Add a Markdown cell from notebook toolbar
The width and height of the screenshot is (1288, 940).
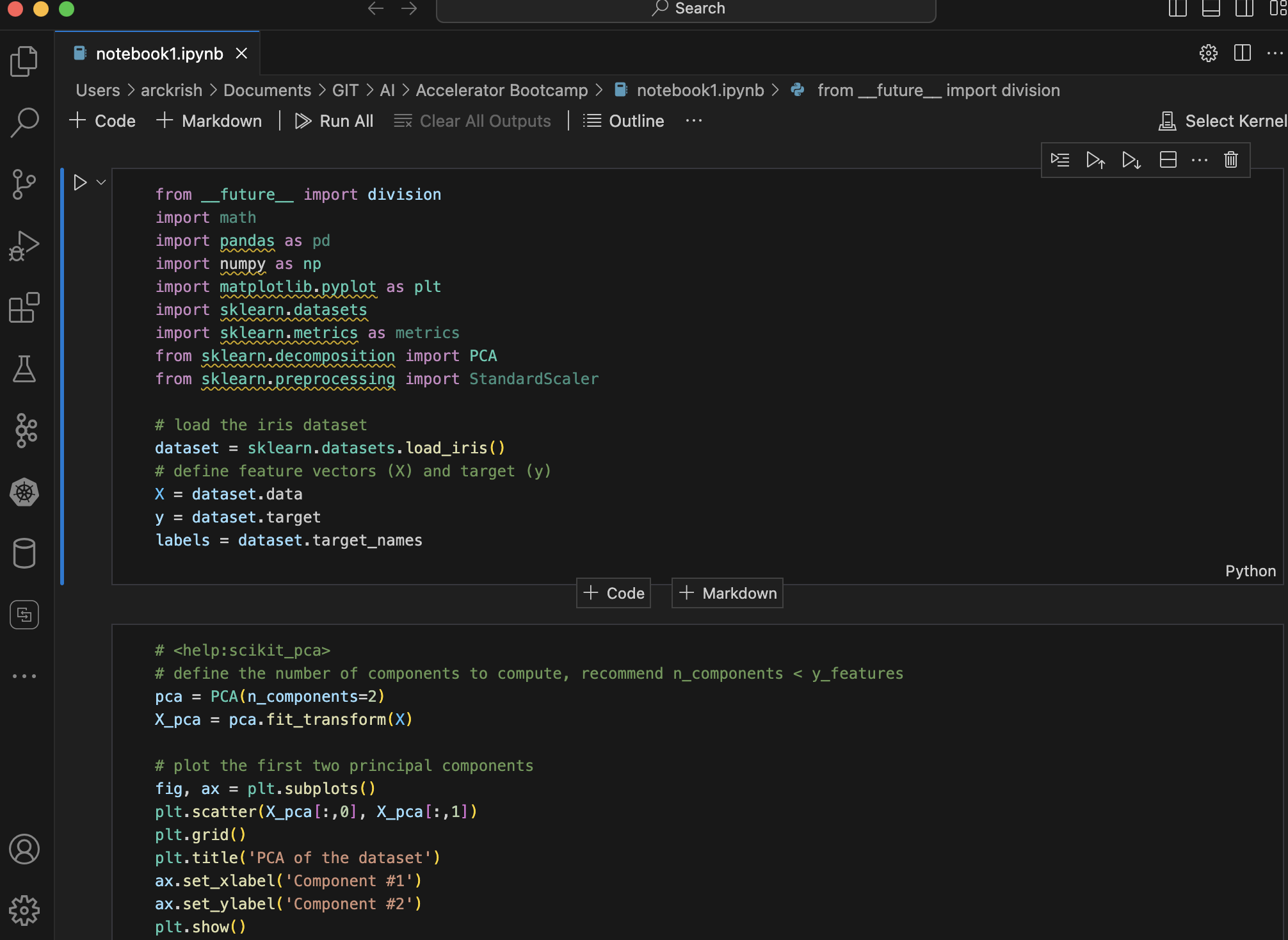pos(209,121)
